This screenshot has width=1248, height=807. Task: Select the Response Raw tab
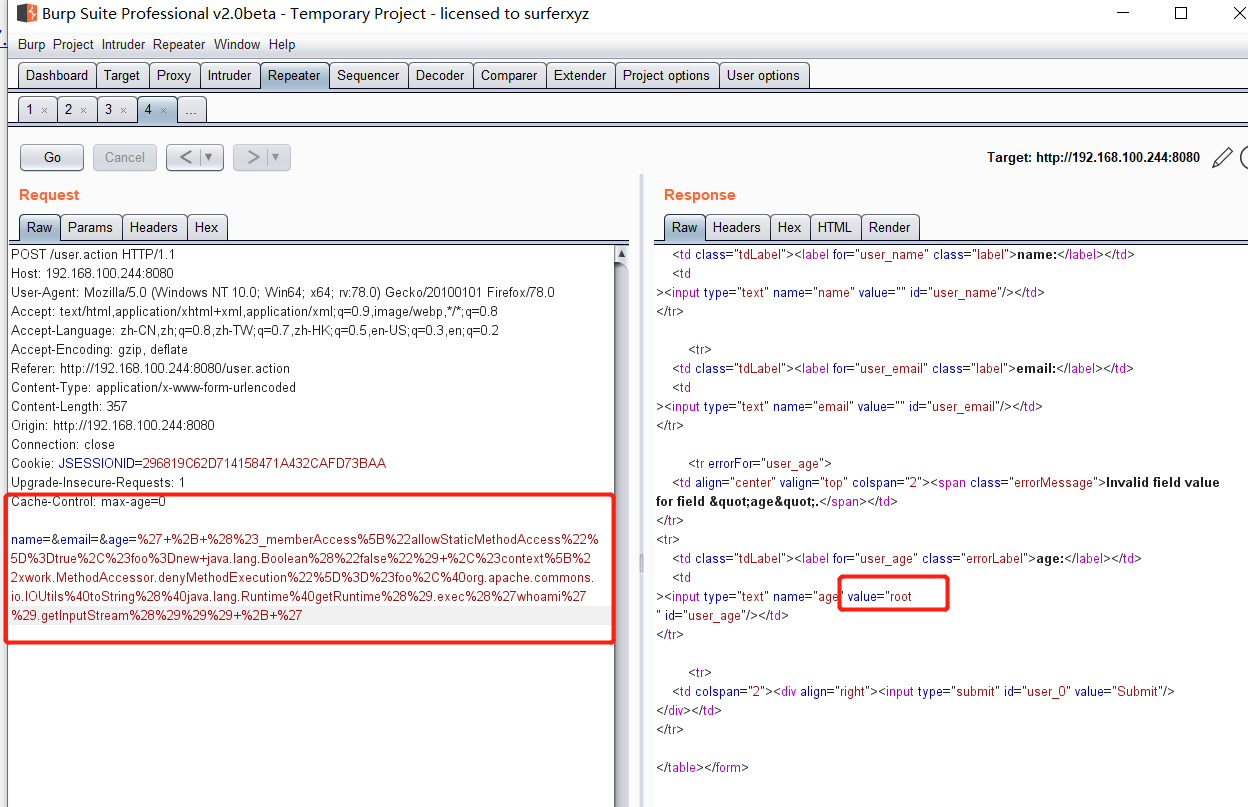pyautogui.click(x=685, y=227)
